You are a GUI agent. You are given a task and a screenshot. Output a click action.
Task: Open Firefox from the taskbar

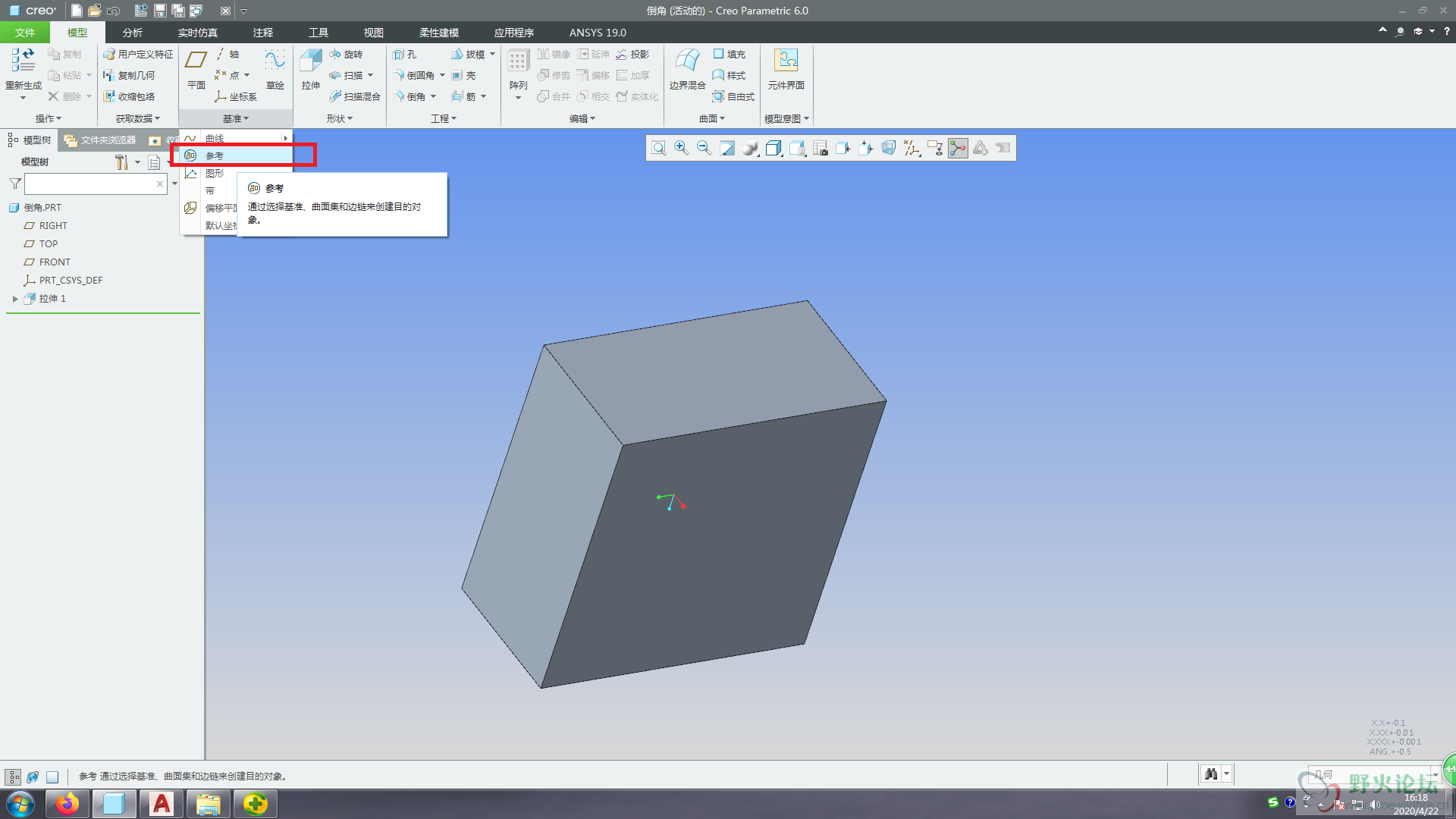point(67,804)
